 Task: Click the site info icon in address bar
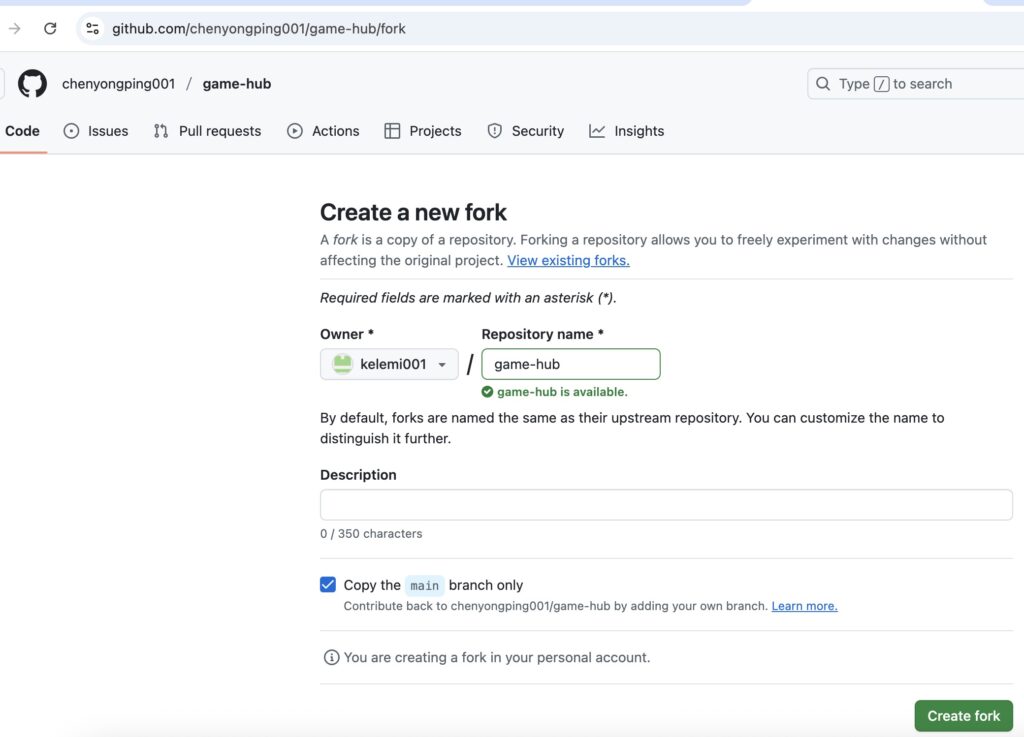(x=92, y=28)
